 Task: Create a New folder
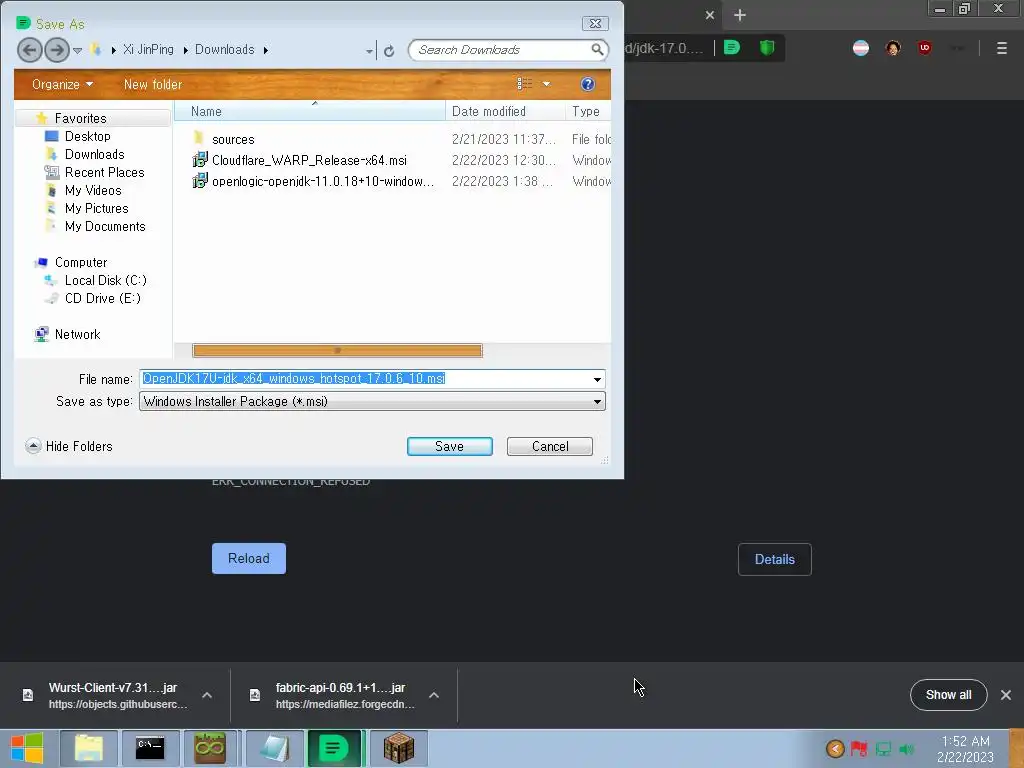click(153, 84)
